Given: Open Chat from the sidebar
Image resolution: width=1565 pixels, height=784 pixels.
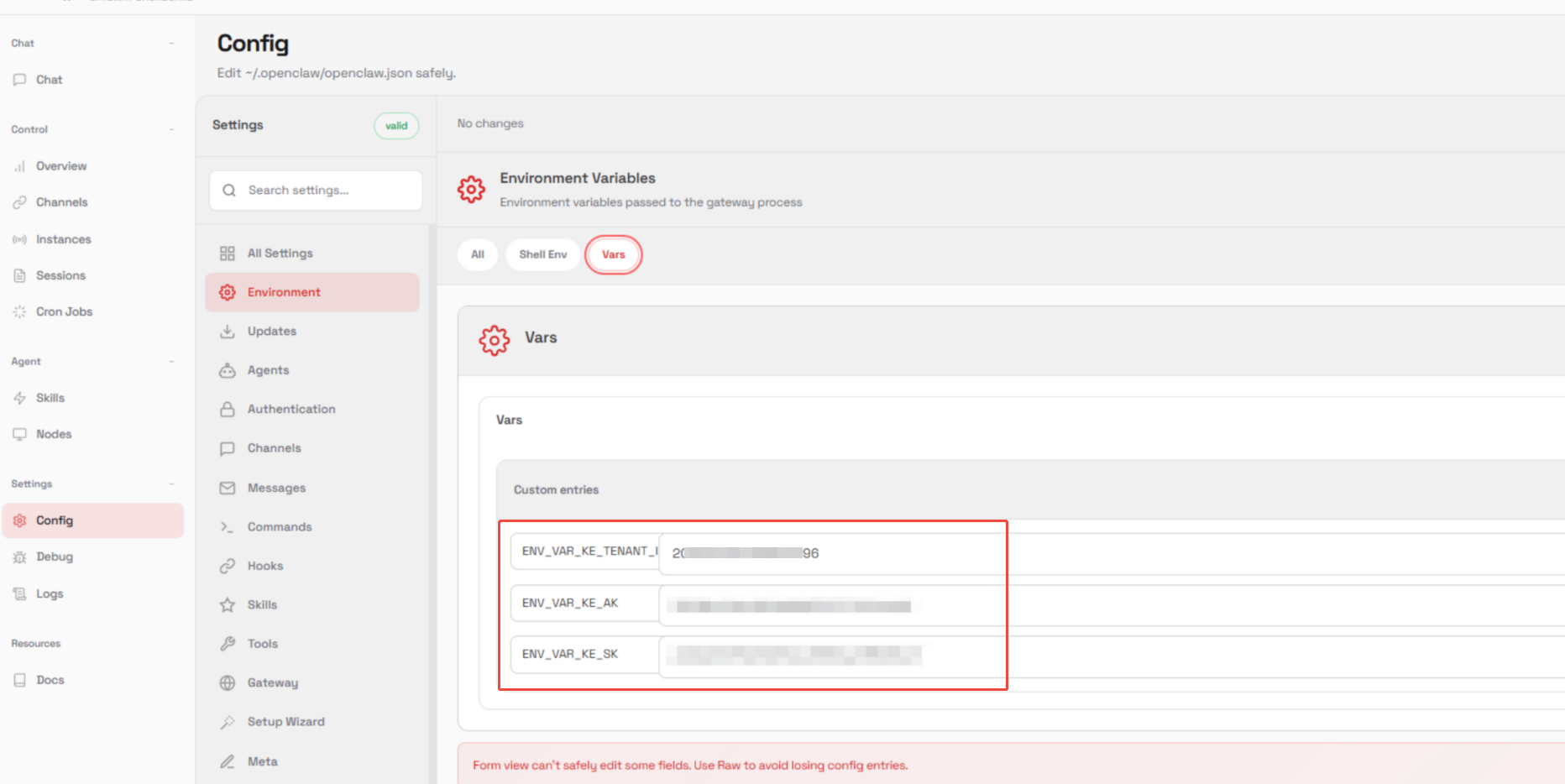Looking at the screenshot, I should point(49,80).
